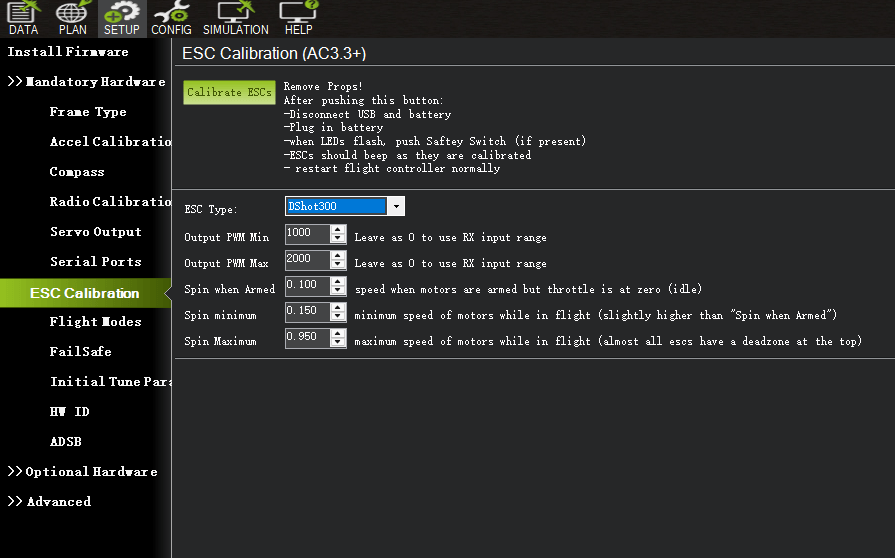Open the HELP icon
Screen dimensions: 895x558
click(298, 18)
